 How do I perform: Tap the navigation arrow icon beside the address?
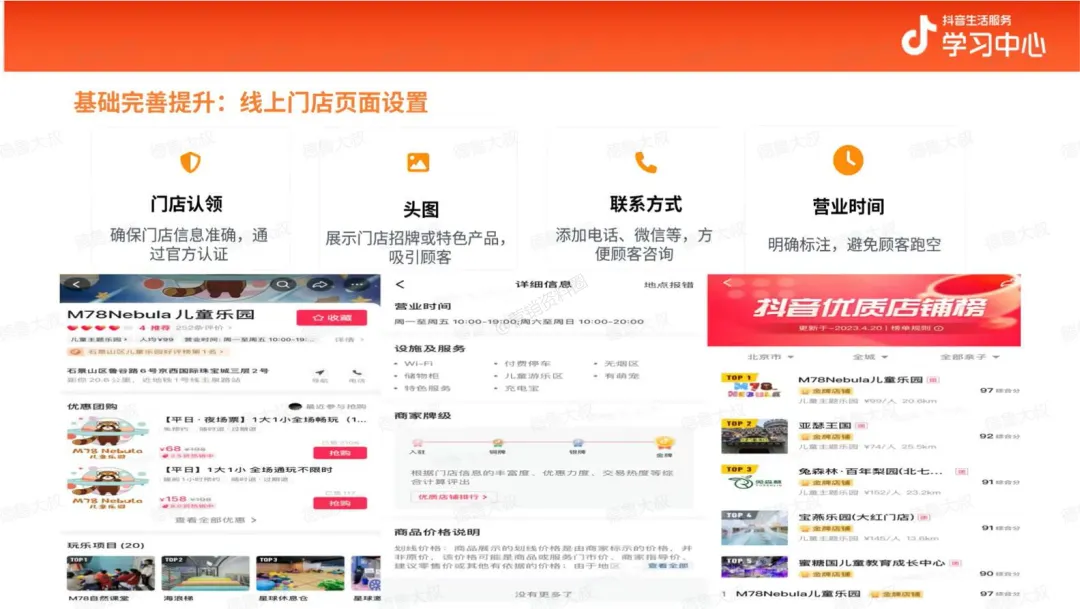point(320,374)
